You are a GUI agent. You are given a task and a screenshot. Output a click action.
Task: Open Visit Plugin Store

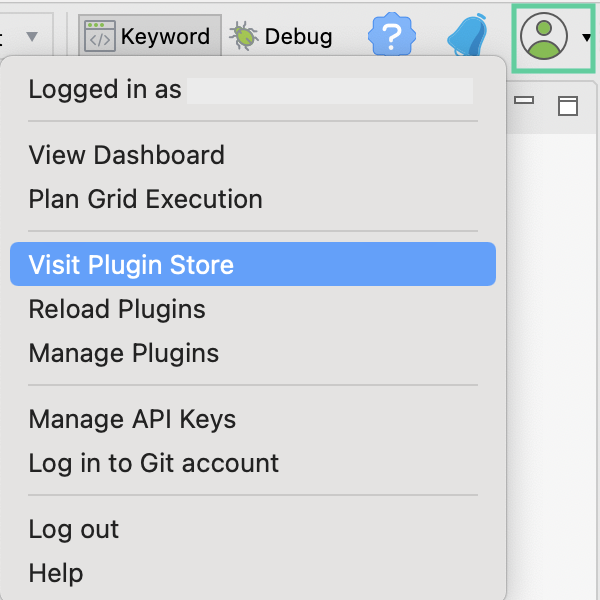click(131, 265)
